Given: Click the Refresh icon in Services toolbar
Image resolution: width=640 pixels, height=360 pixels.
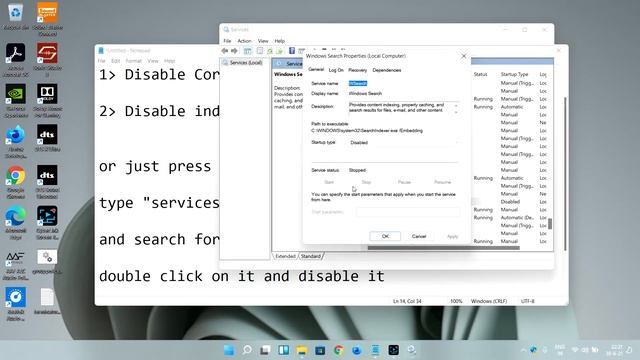Looking at the screenshot, I should [x=270, y=51].
